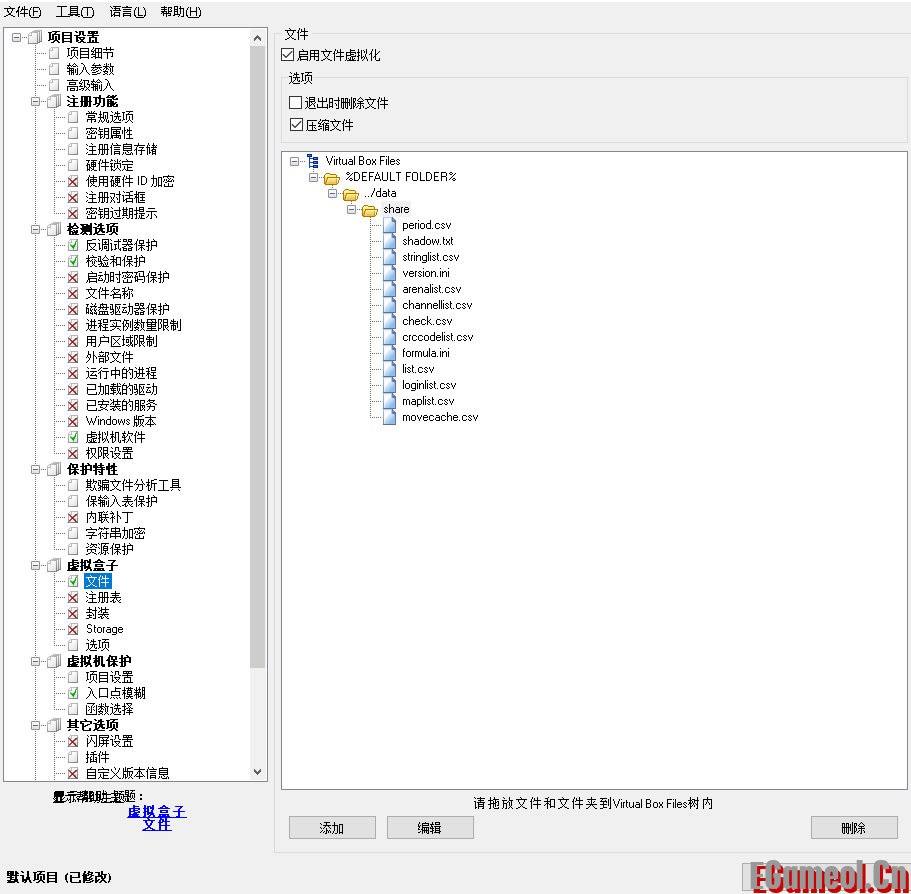Collapse the Virtual Box Files tree node

point(293,160)
